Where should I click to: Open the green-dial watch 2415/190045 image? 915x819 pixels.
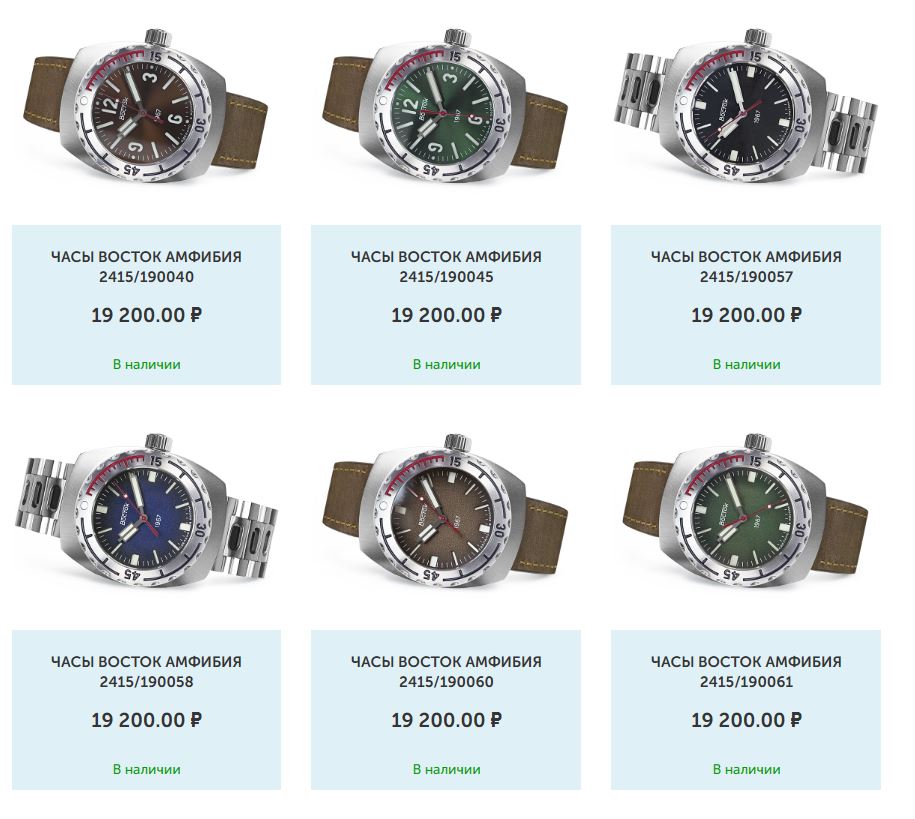446,106
